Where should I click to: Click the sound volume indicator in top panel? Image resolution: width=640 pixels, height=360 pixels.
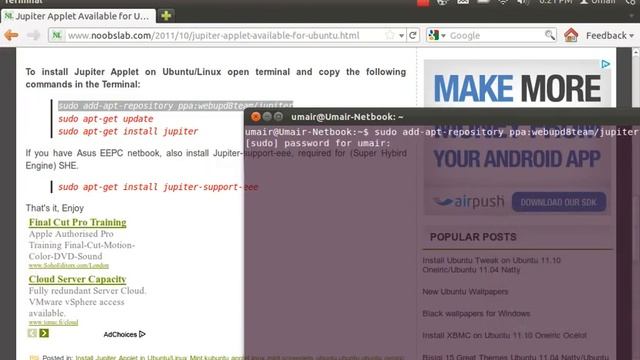tap(523, 2)
